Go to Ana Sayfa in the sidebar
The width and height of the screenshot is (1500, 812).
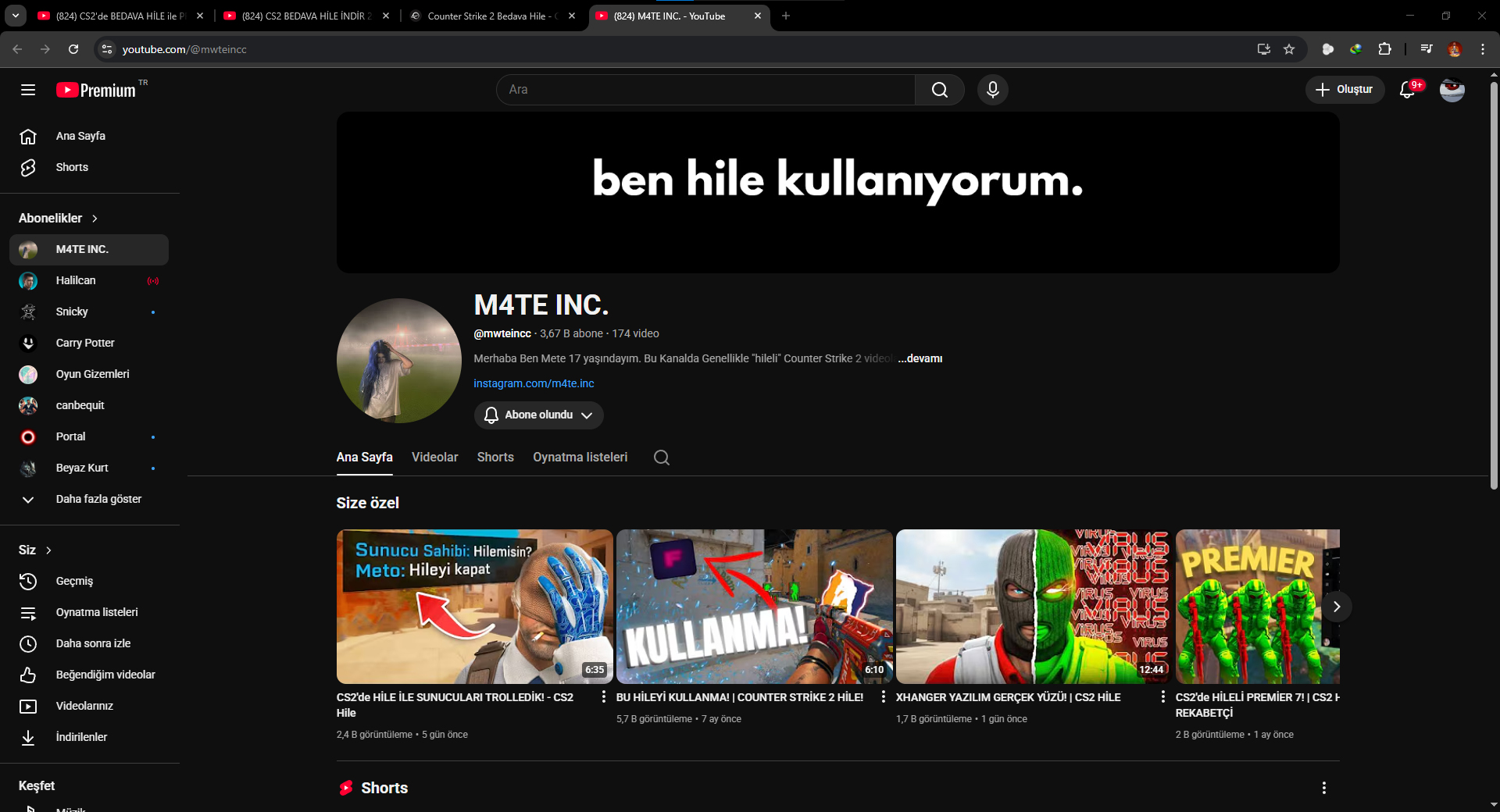(x=89, y=136)
